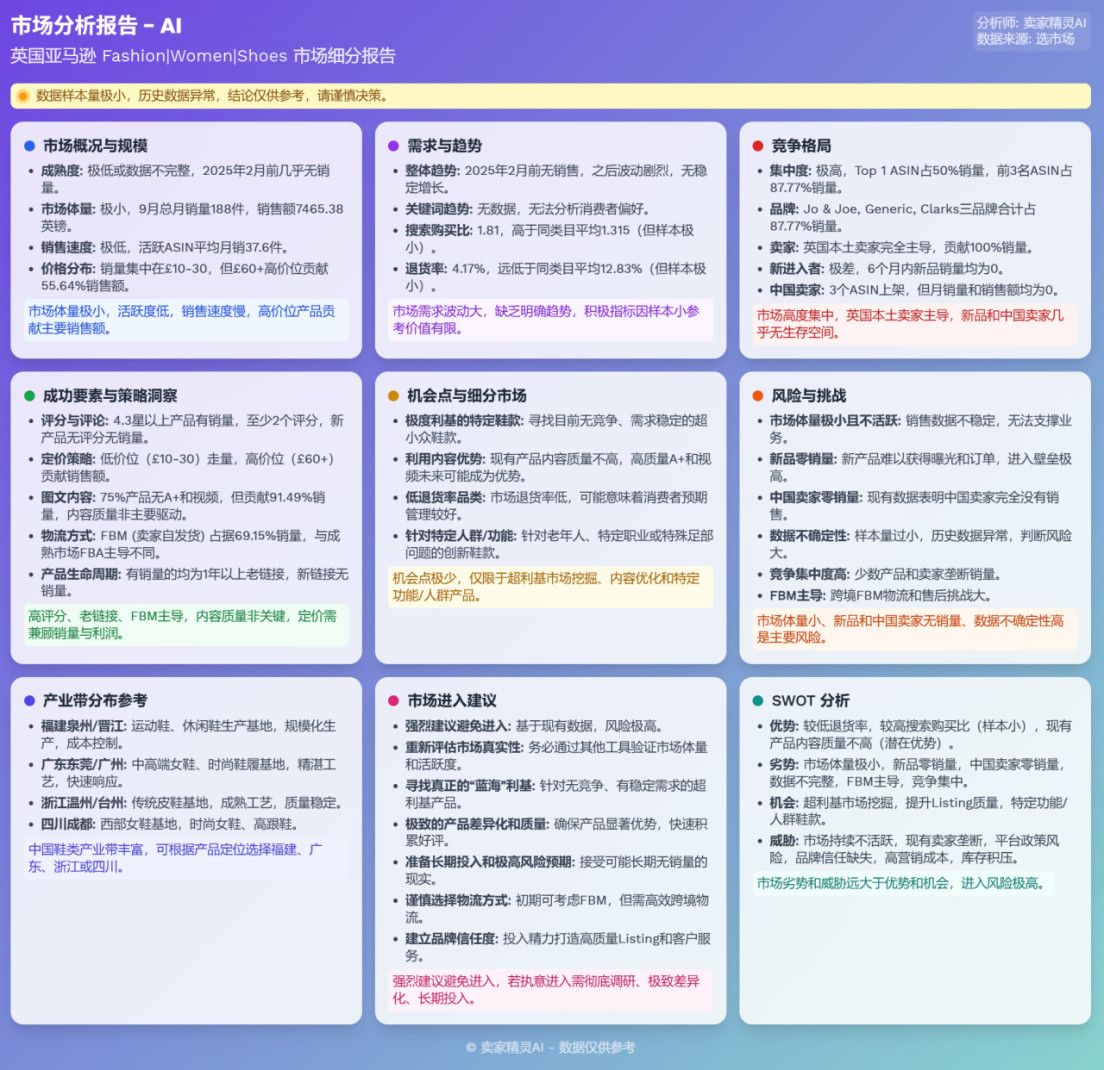Click the blue dot beside 市场概况与规模
This screenshot has width=1104, height=1070.
tap(30, 146)
